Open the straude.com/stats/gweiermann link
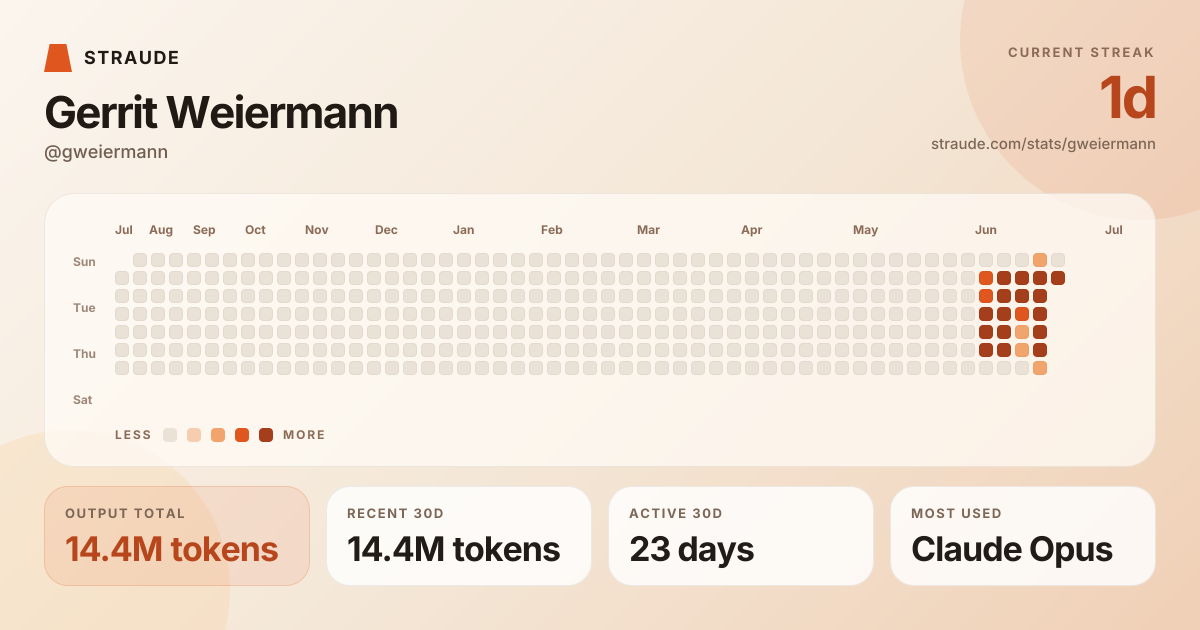Image resolution: width=1200 pixels, height=630 pixels. (1043, 144)
